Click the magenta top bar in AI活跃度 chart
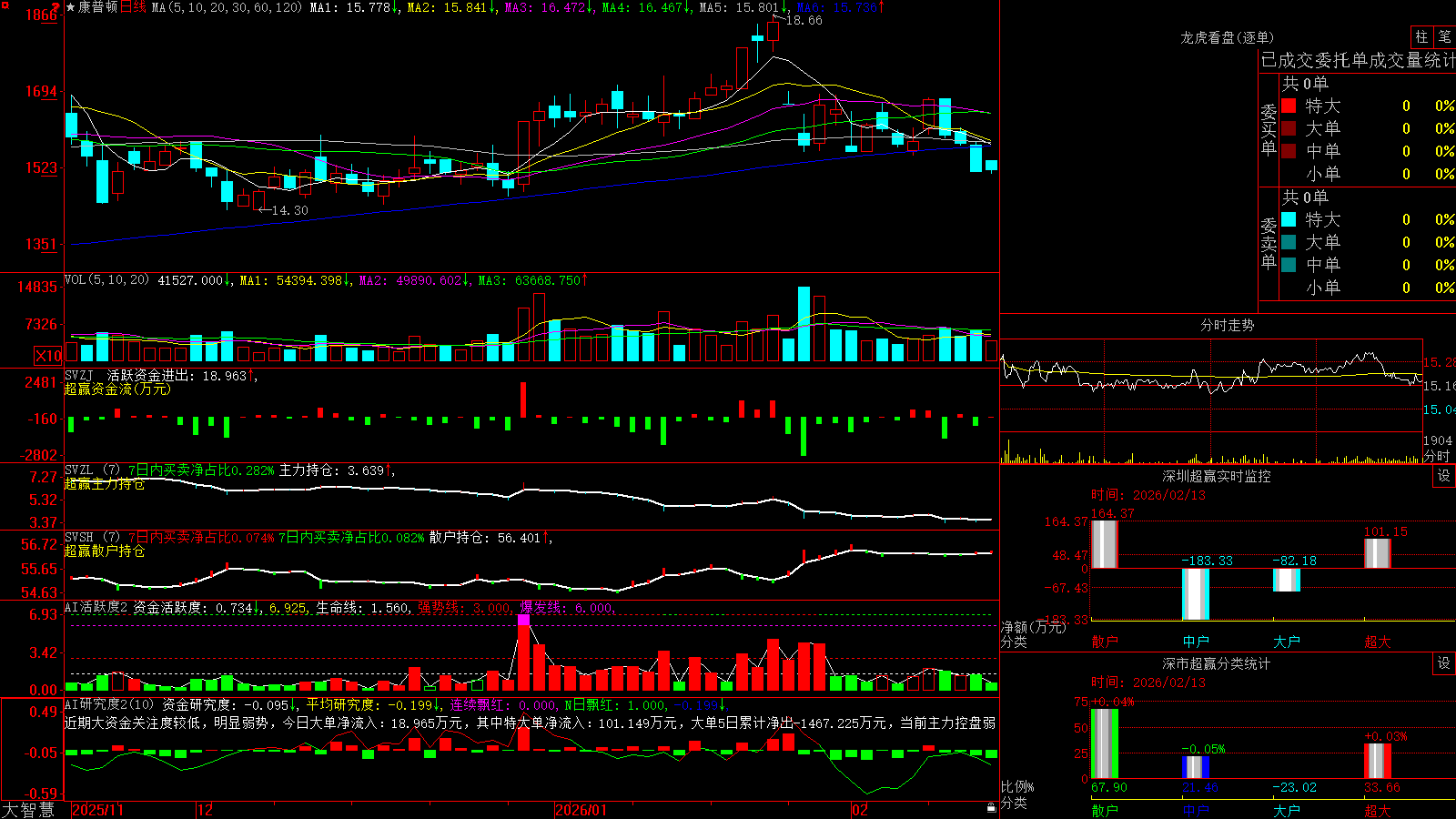Screen dimensions: 1456x819 (x=524, y=621)
